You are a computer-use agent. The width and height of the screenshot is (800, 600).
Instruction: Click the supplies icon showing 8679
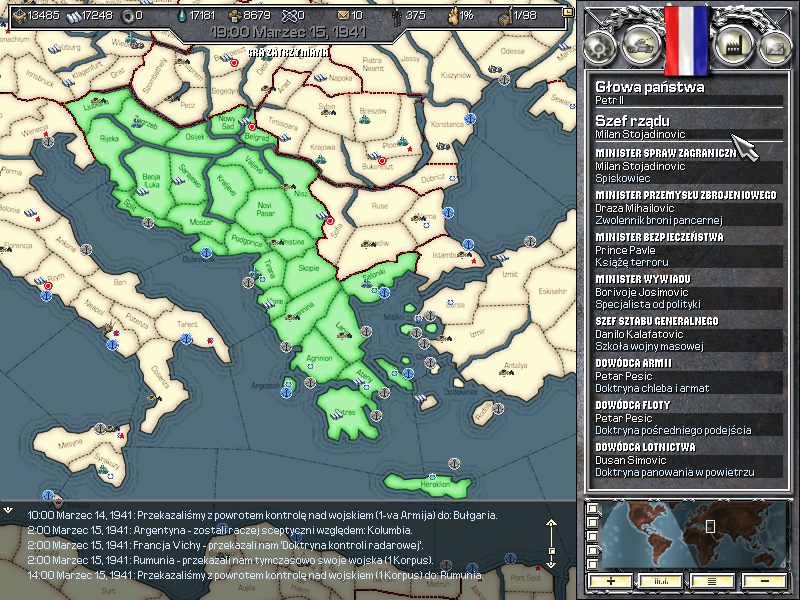point(235,16)
